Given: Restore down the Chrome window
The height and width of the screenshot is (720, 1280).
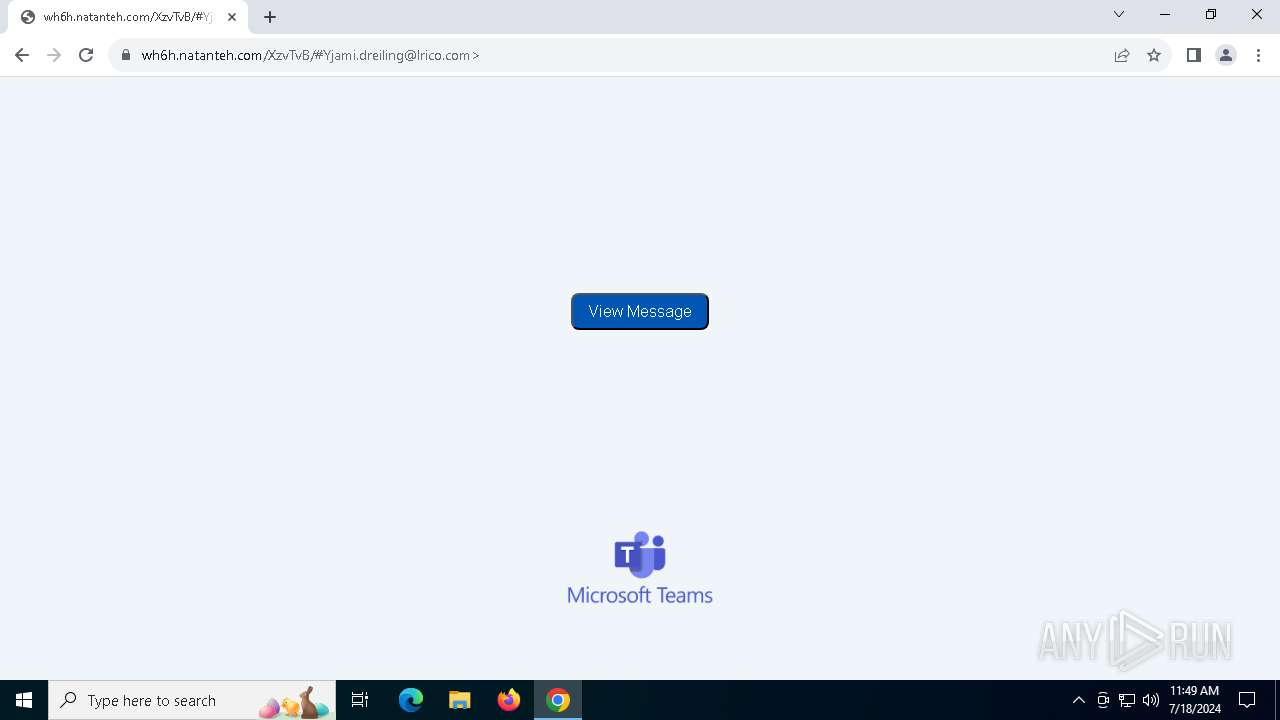Looking at the screenshot, I should 1211,15.
